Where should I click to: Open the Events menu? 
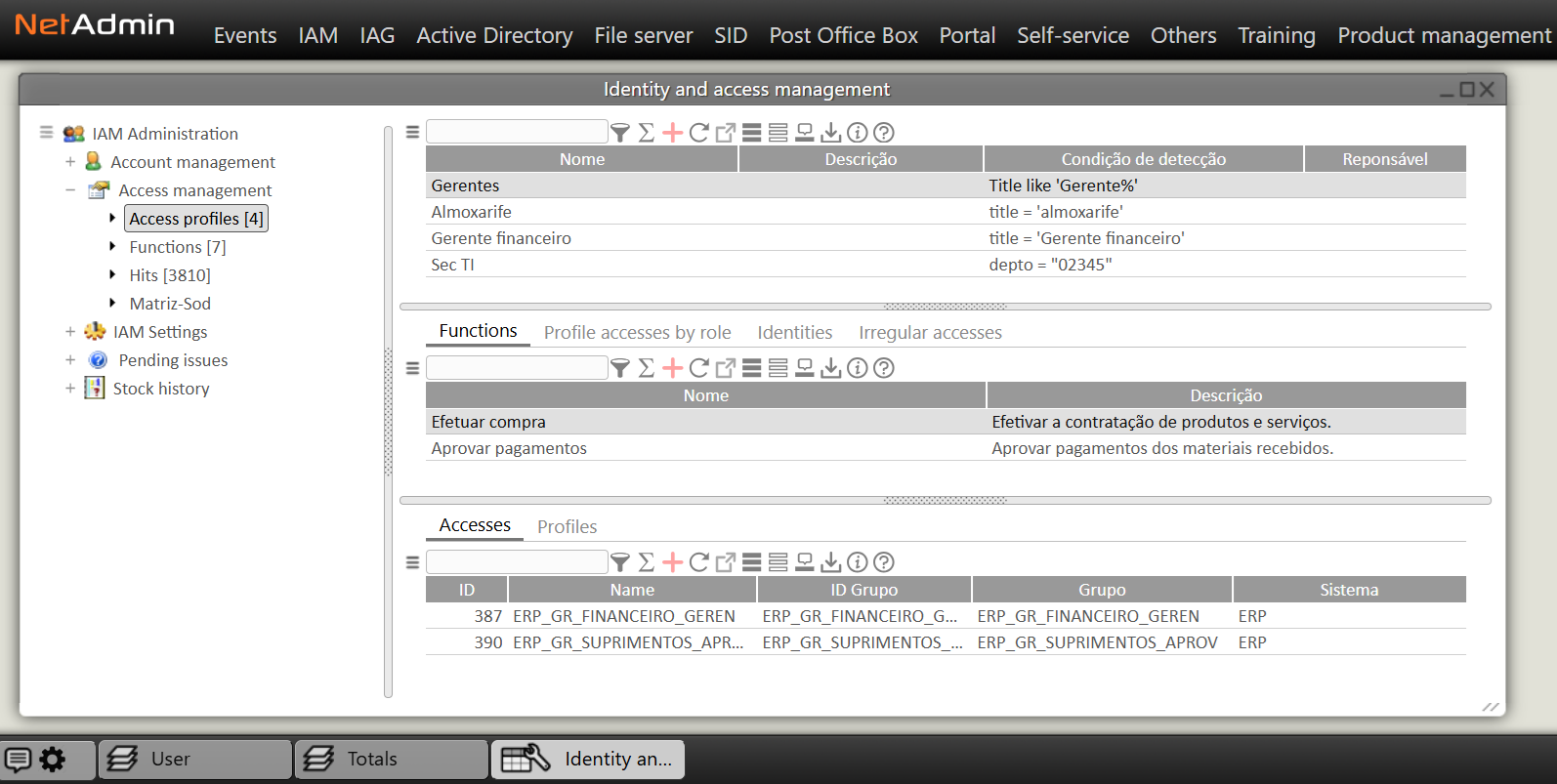click(245, 36)
